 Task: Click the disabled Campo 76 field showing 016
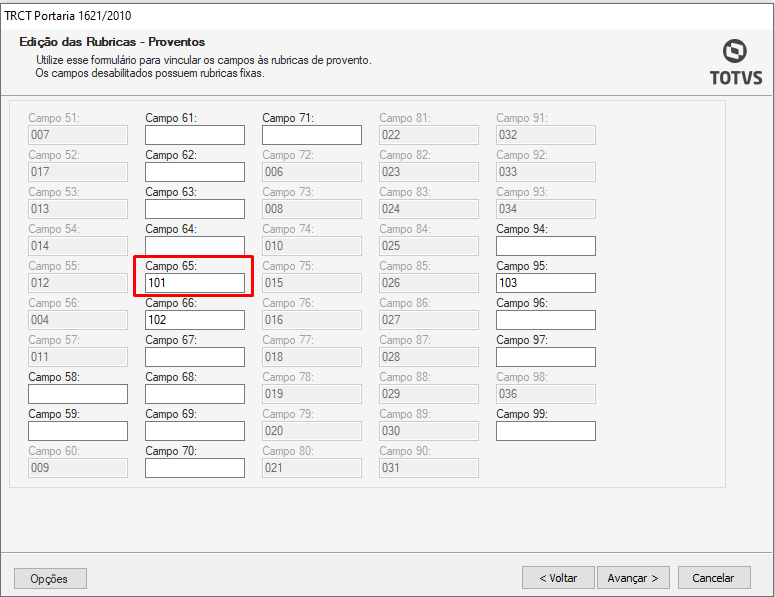(x=312, y=320)
